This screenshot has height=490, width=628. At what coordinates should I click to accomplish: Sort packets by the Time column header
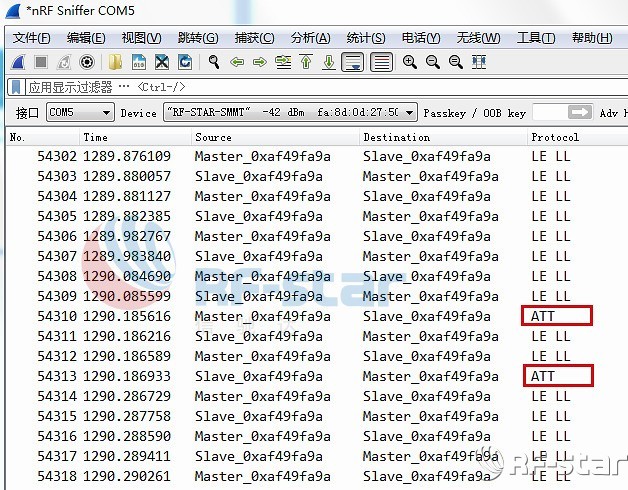coord(96,137)
